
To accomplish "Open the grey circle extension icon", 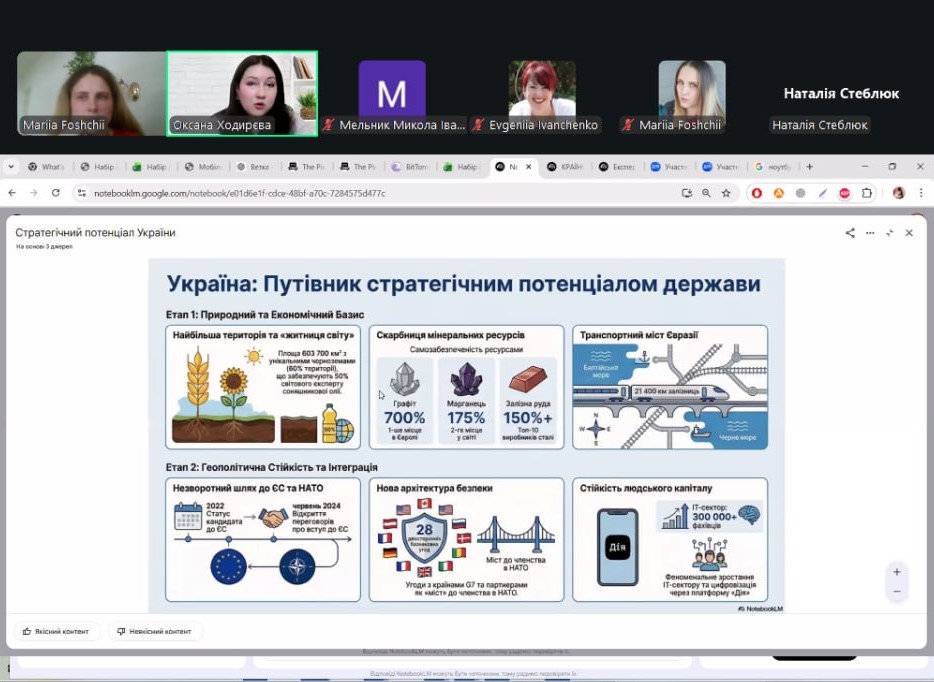I will 801,193.
